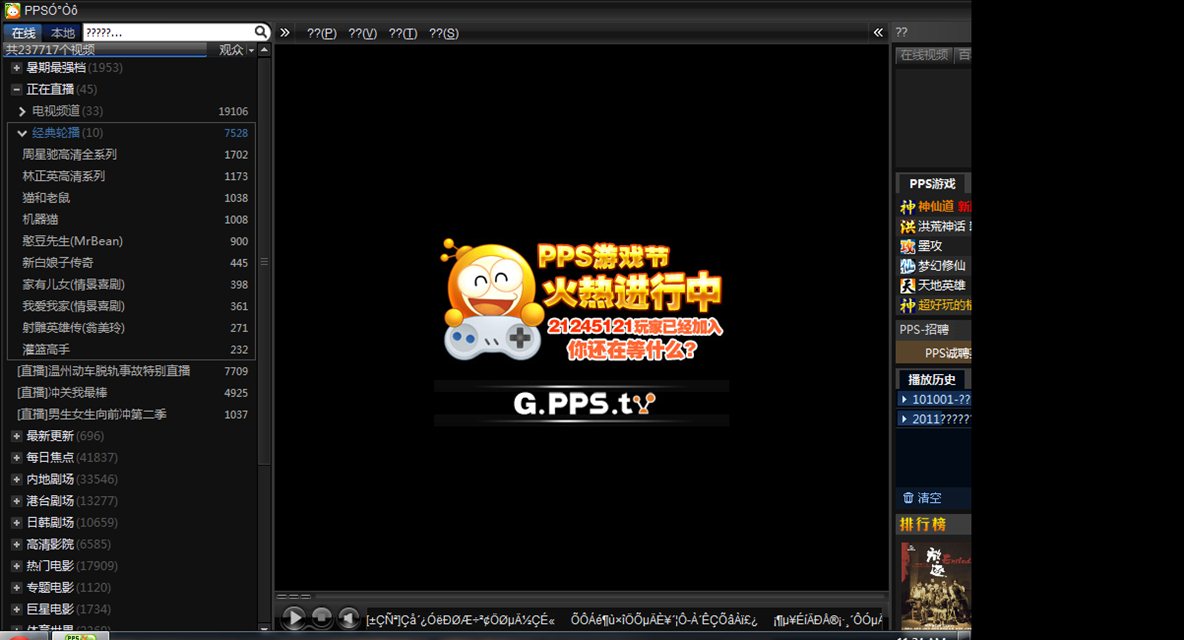Click the channel list scroll-up arrow

pos(264,50)
